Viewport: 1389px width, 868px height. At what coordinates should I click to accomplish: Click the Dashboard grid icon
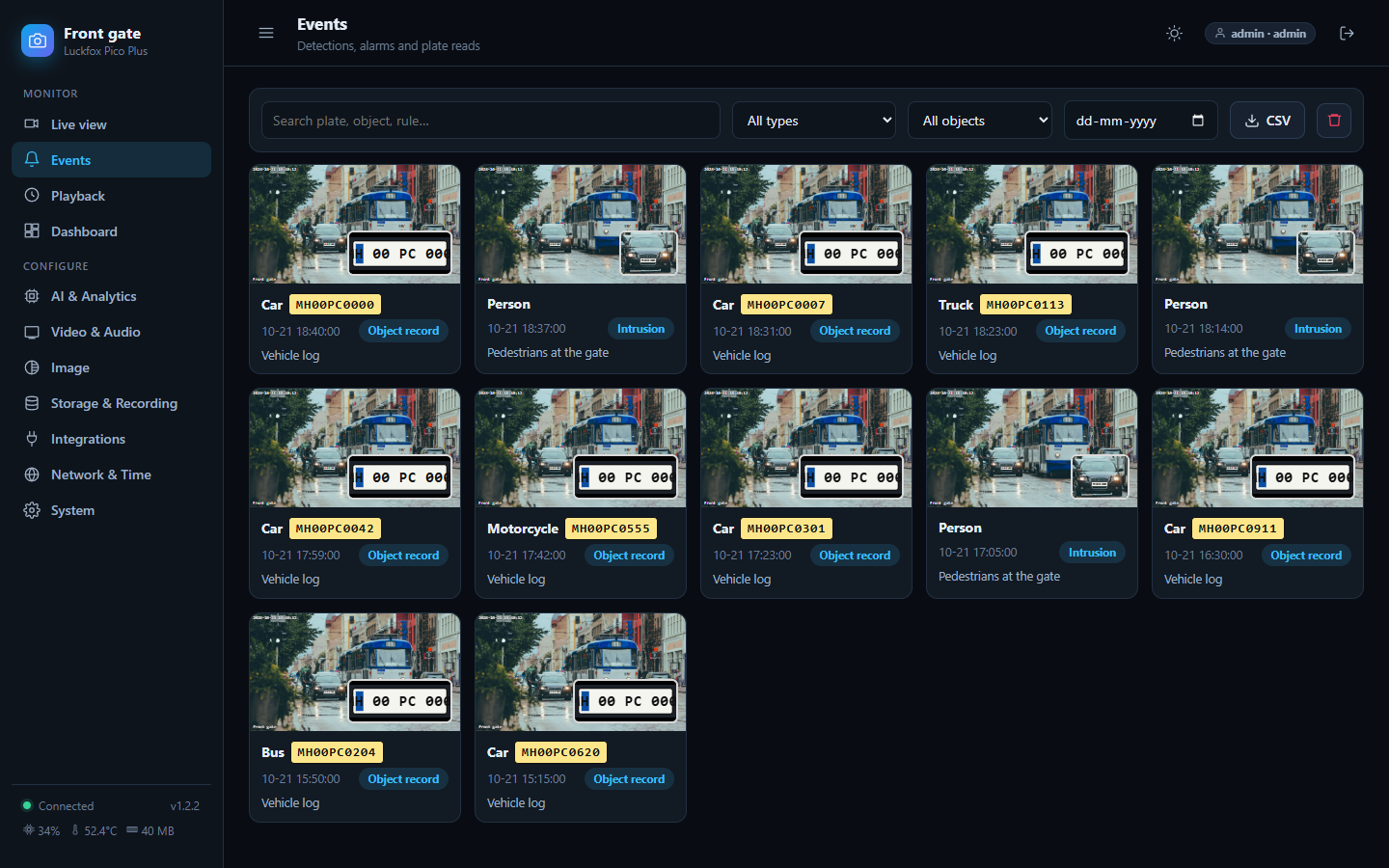32,231
